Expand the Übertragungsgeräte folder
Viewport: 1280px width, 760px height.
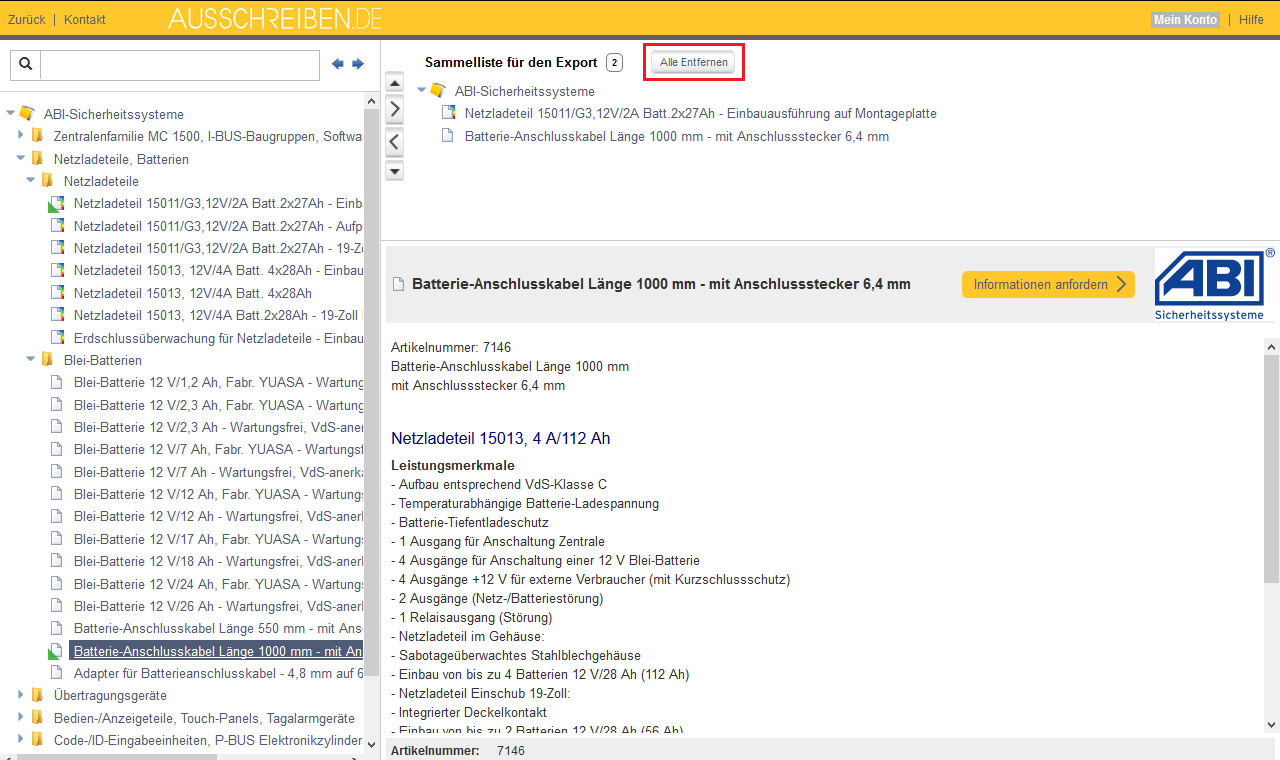coord(20,695)
